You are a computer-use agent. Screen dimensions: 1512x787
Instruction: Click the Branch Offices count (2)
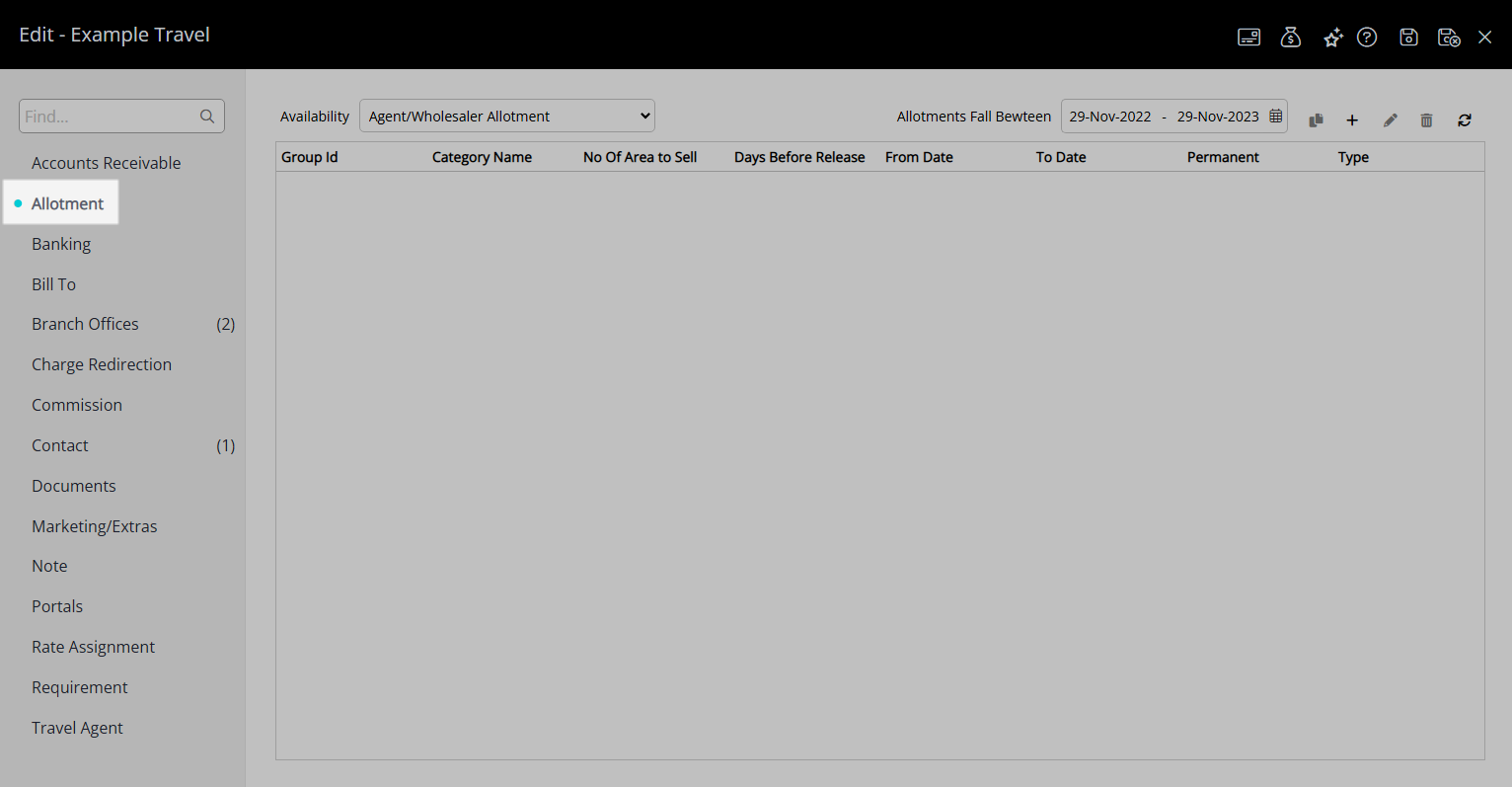click(226, 324)
